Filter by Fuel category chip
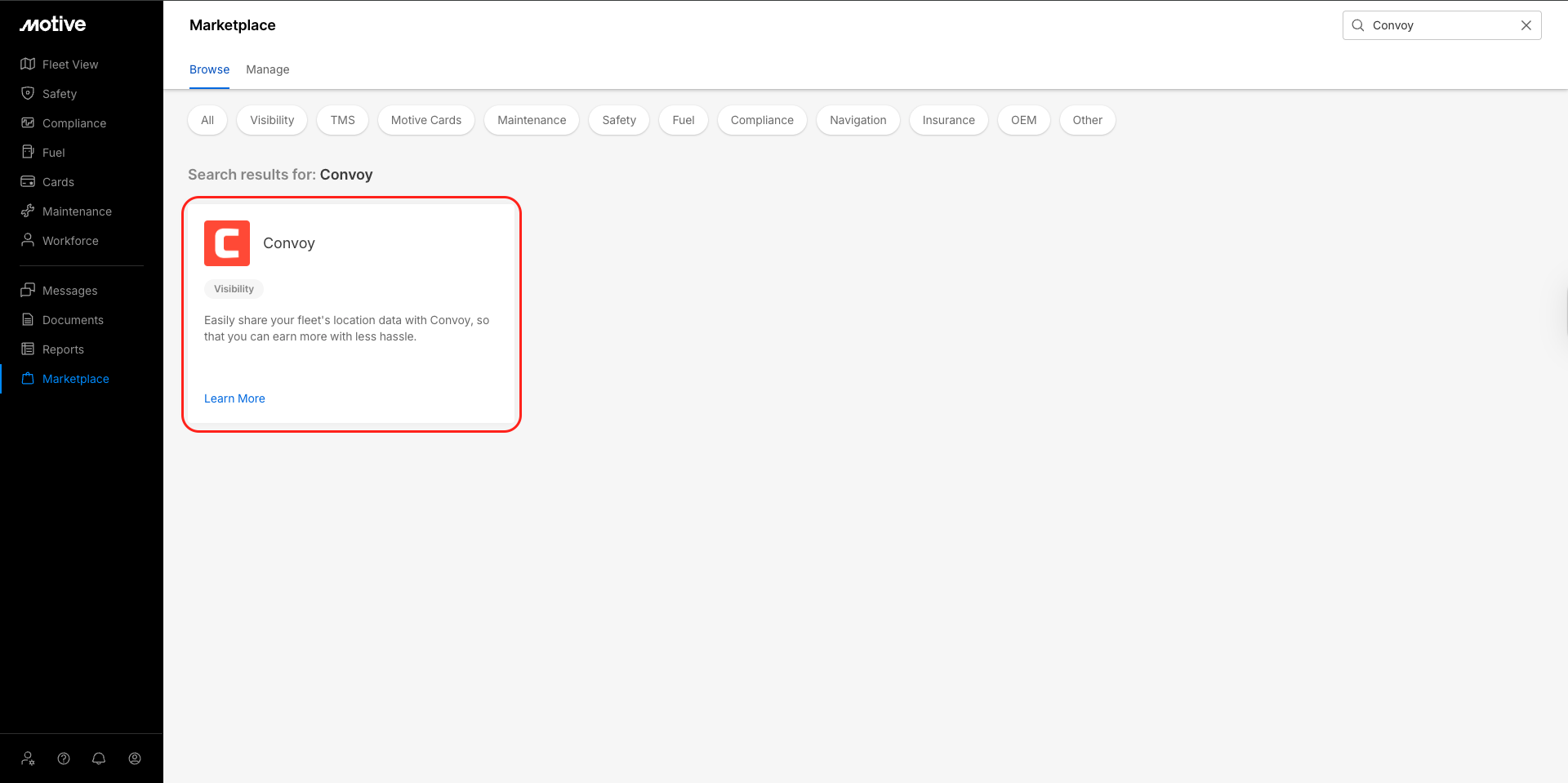Screen dimensions: 1568x783 click(684, 120)
